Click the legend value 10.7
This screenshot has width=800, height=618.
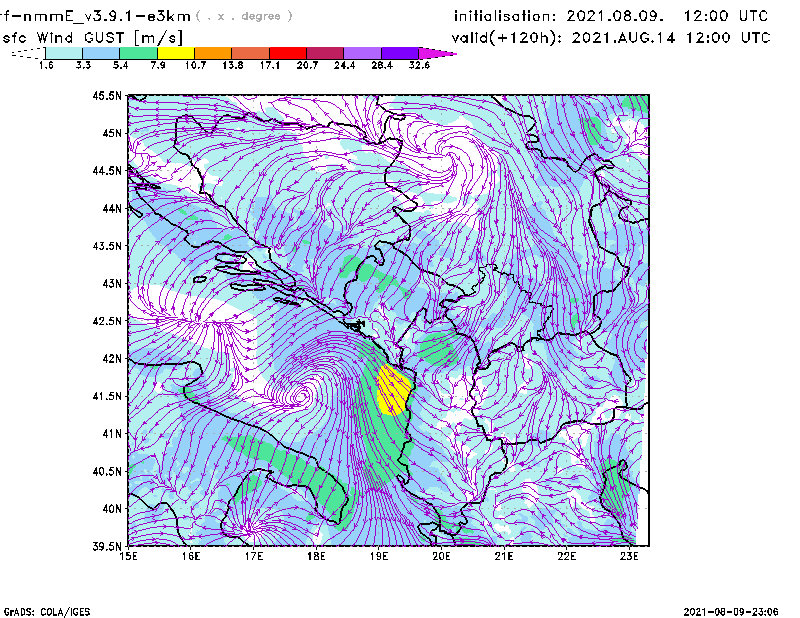[195, 65]
